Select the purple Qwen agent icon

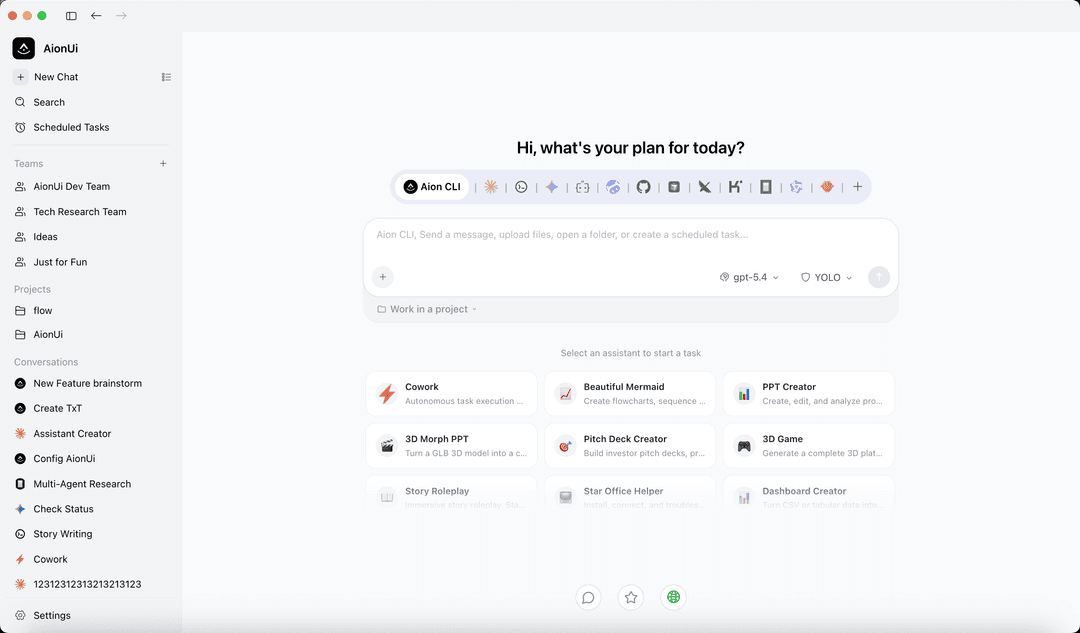point(796,187)
